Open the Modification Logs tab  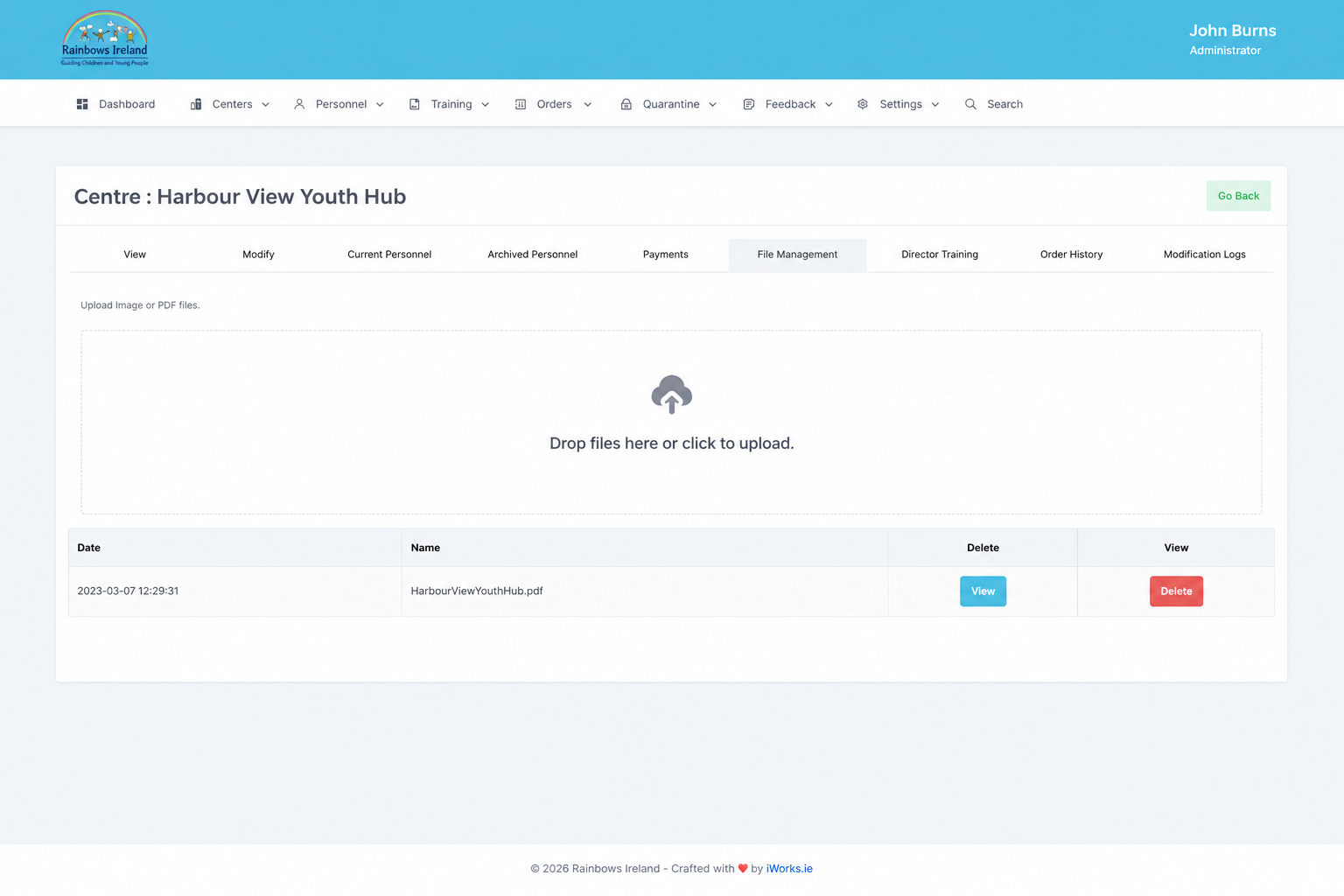click(x=1204, y=255)
